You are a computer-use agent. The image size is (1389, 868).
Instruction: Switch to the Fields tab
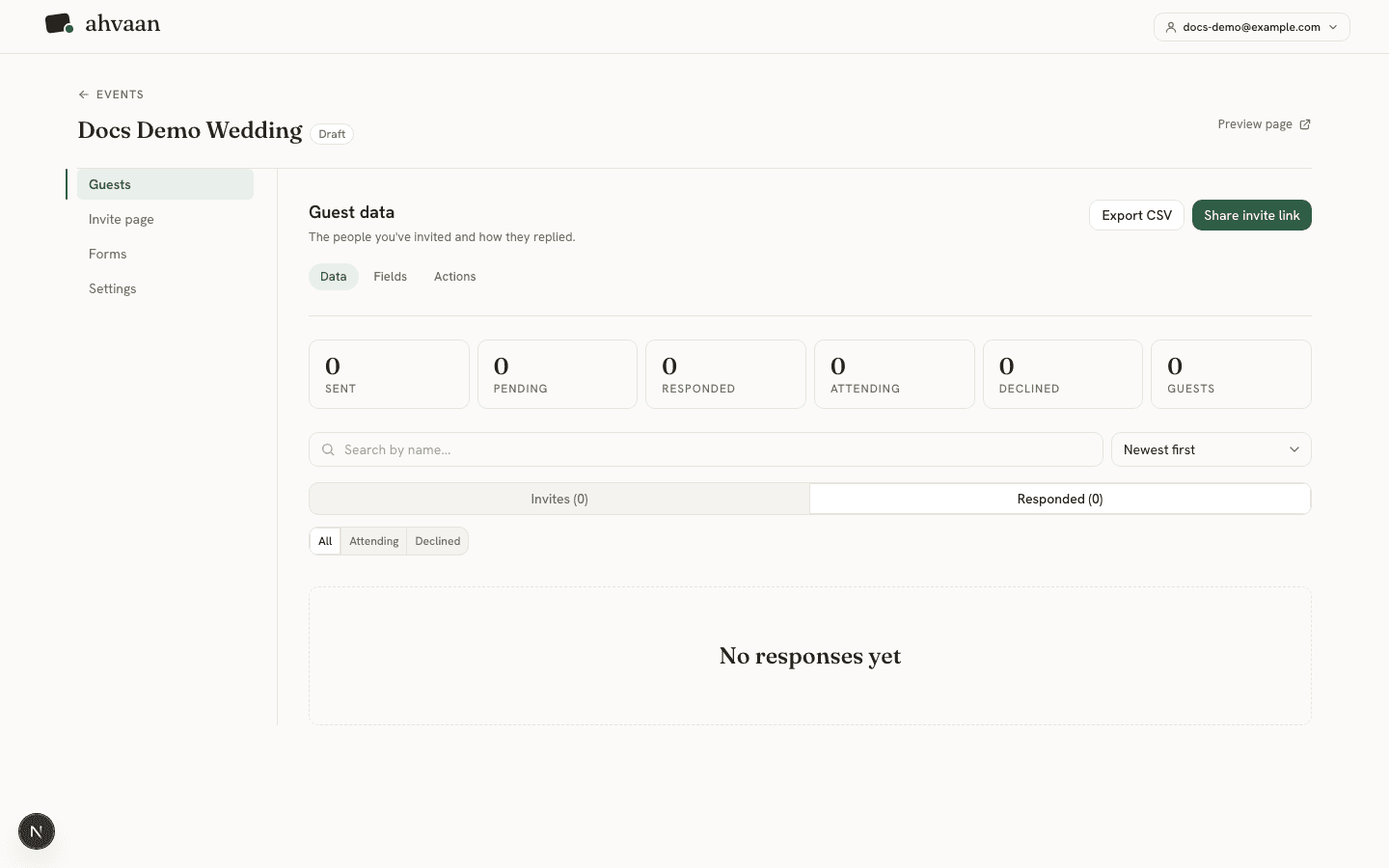click(x=391, y=277)
